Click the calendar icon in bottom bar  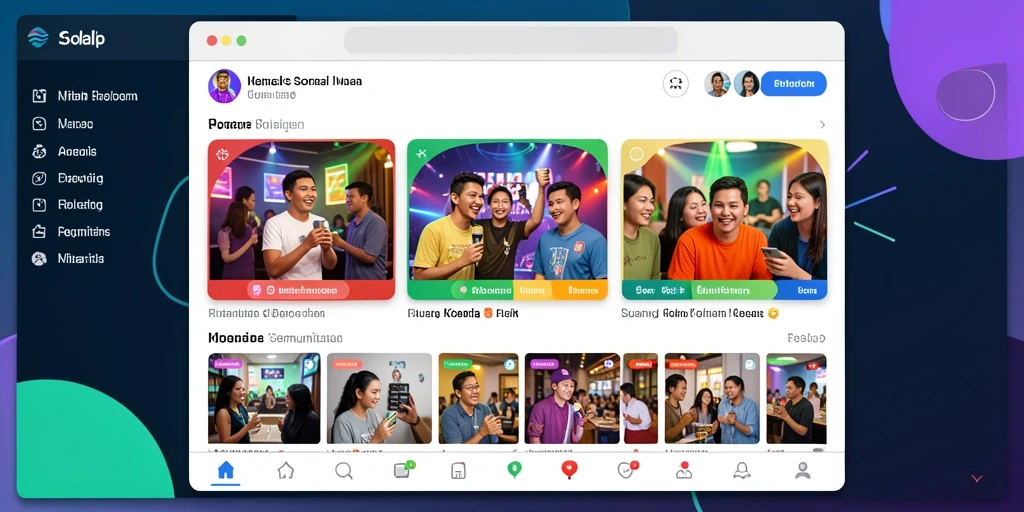tap(458, 471)
